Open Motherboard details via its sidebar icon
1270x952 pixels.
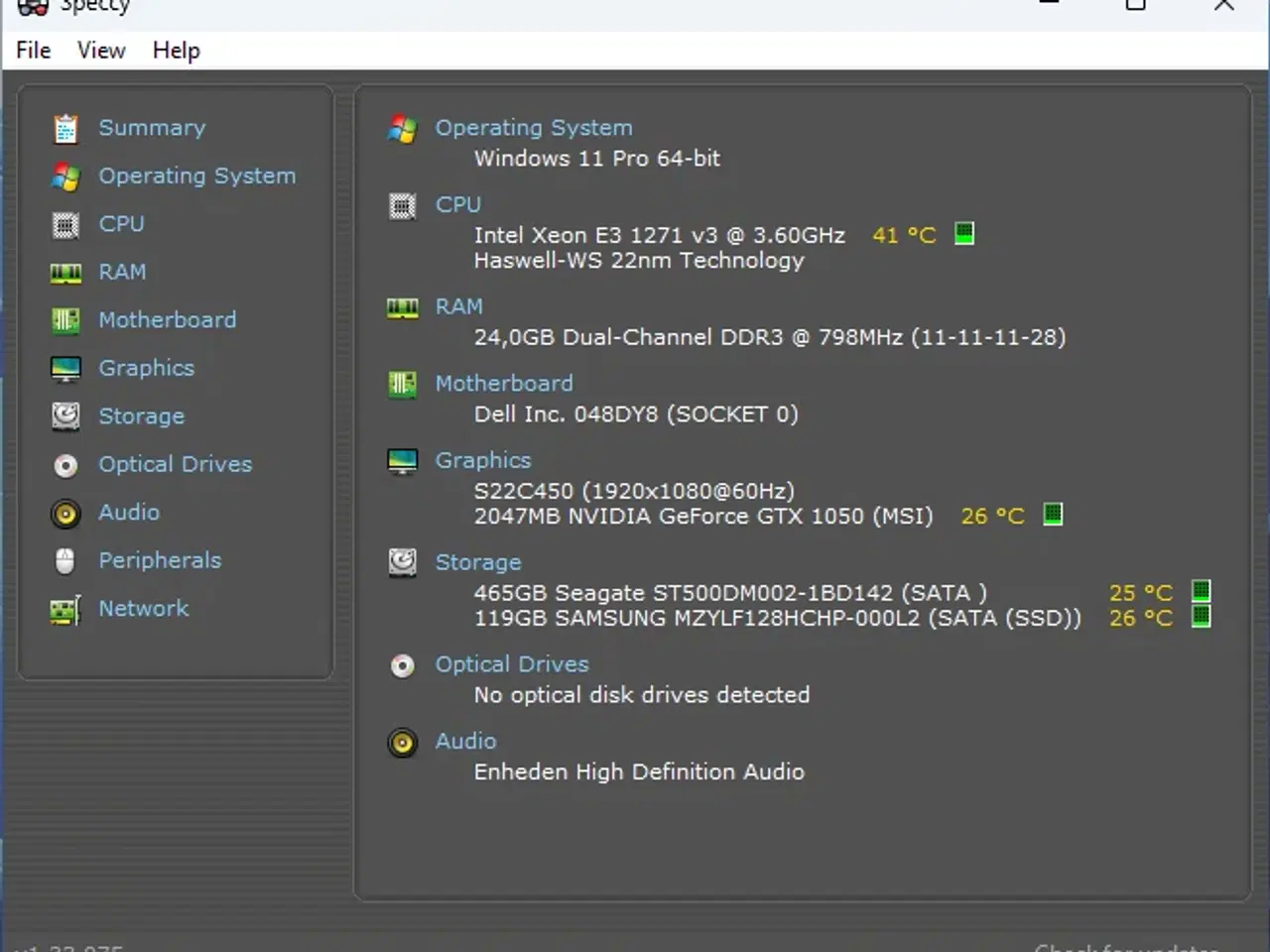tap(65, 319)
